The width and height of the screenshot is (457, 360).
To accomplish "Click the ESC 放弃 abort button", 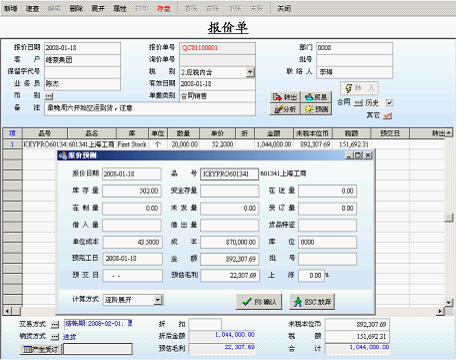I will (x=312, y=302).
